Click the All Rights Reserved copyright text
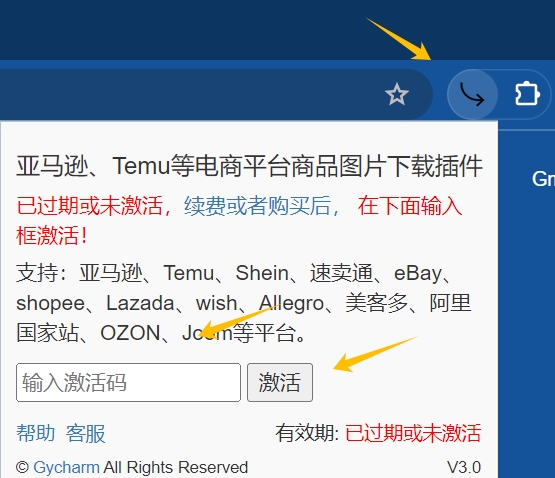Image resolution: width=555 pixels, height=478 pixels. pos(176,467)
